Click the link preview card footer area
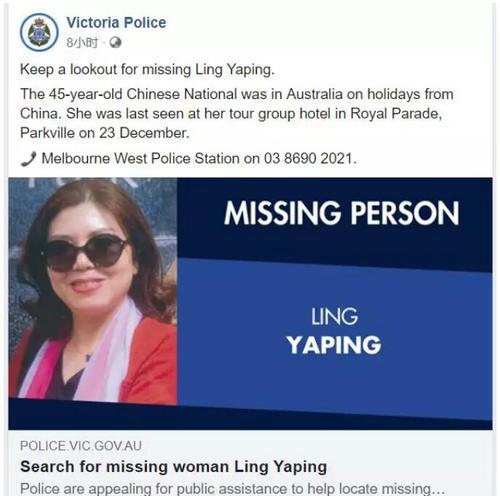500x496 pixels. click(250, 463)
